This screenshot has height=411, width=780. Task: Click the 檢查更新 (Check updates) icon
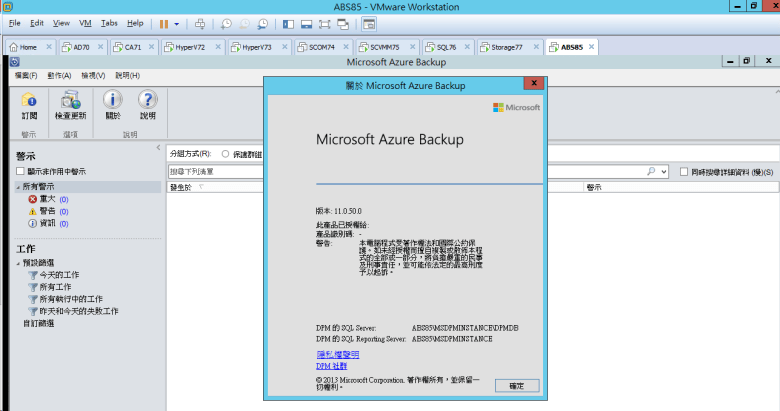tap(70, 104)
